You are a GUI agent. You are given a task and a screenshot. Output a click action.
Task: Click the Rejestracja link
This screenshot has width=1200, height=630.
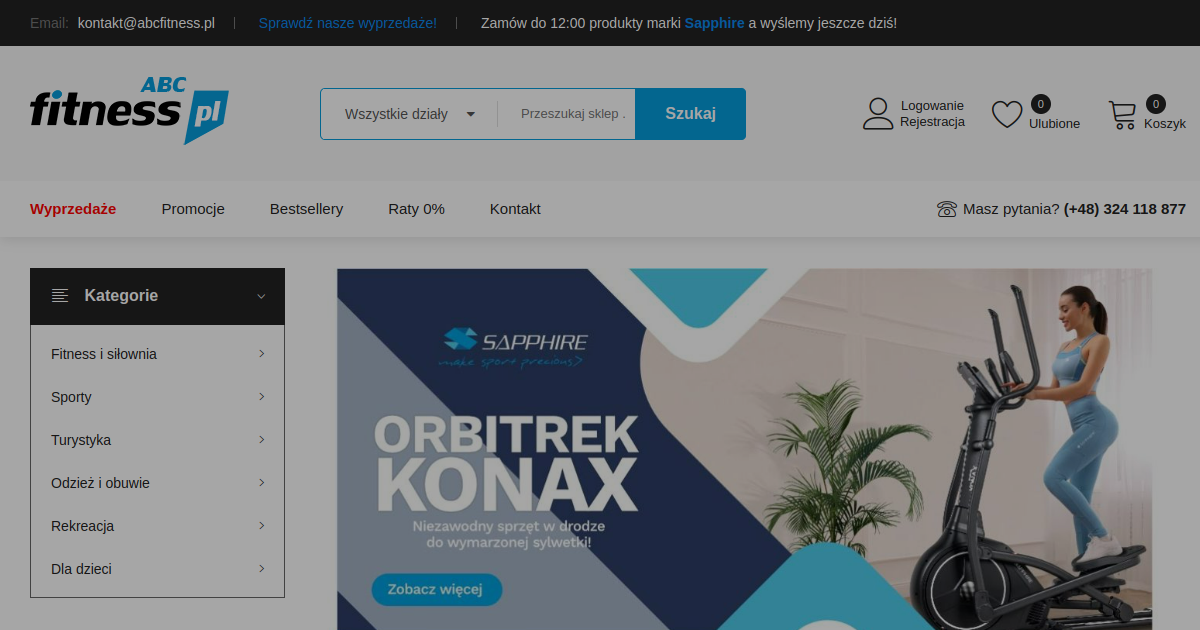coord(932,122)
